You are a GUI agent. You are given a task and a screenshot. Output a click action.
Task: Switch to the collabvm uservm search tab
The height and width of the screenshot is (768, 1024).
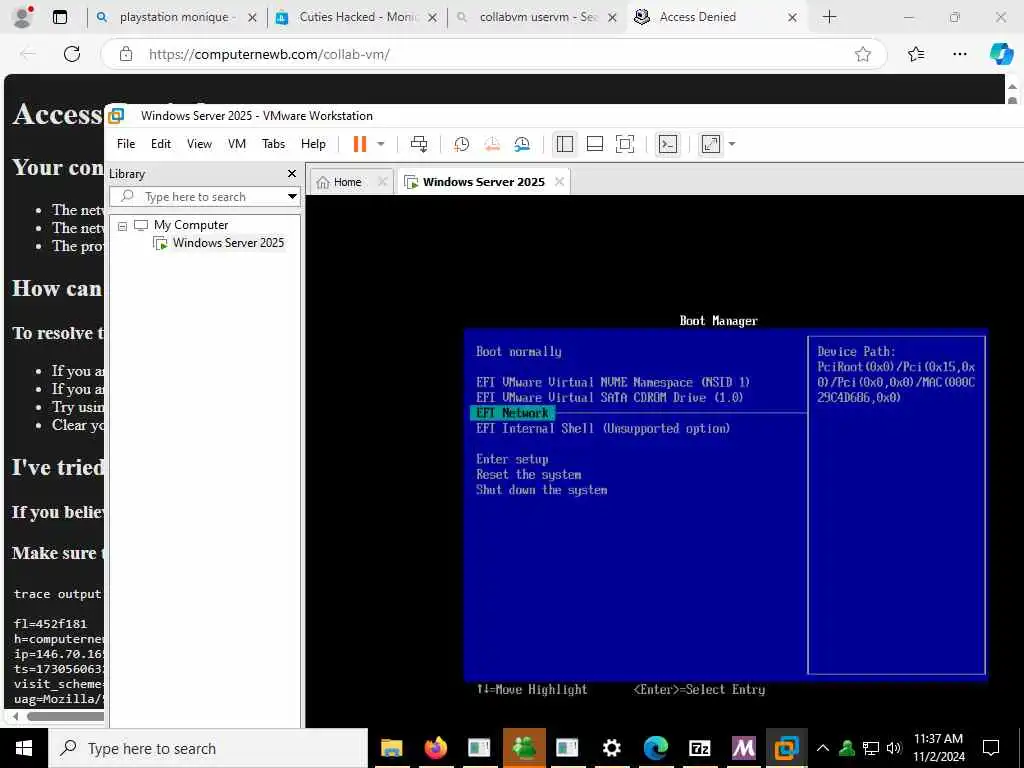coord(537,17)
